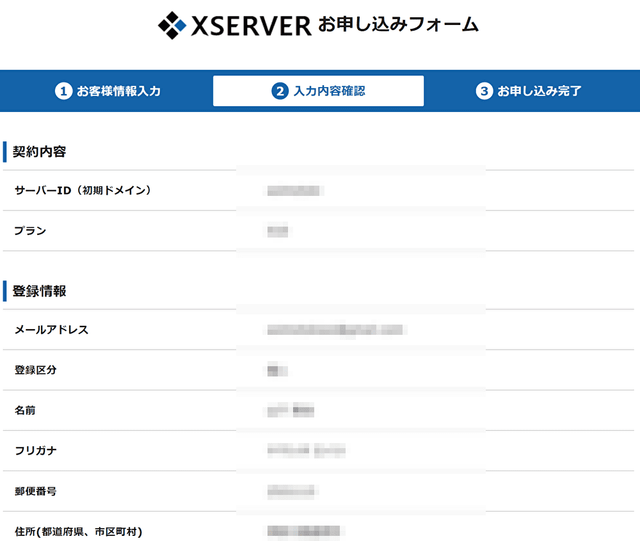
Task: Select step 2 入力内容確認 tab
Action: coord(318,91)
